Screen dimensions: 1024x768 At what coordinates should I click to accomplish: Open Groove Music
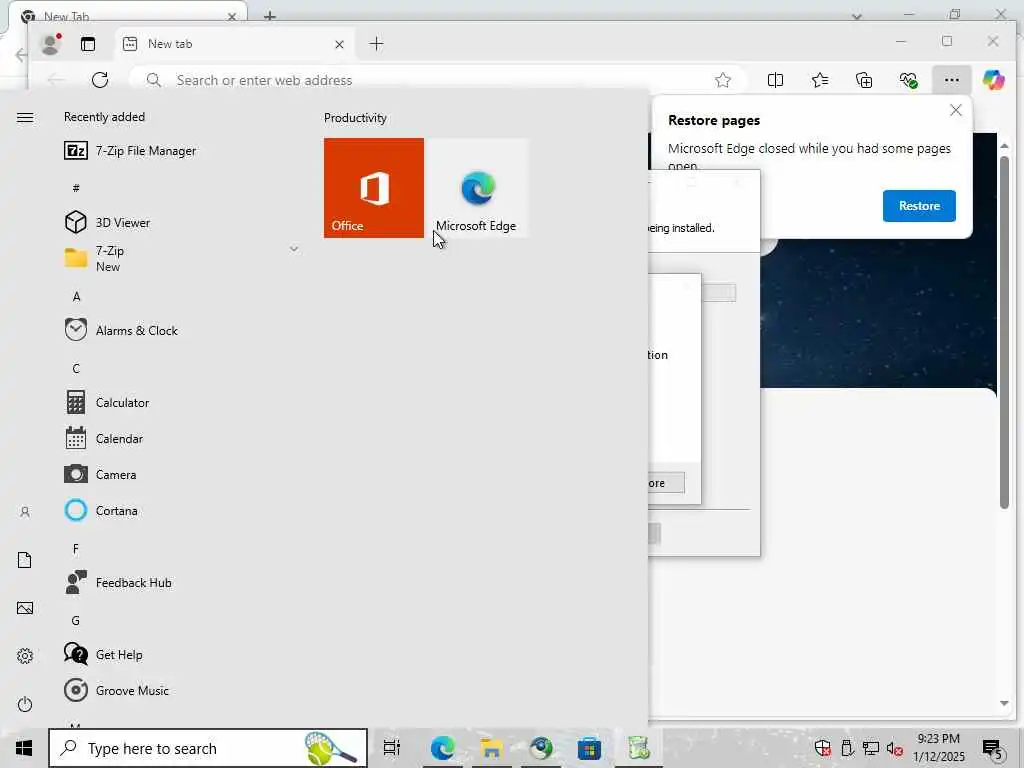[x=117, y=690]
